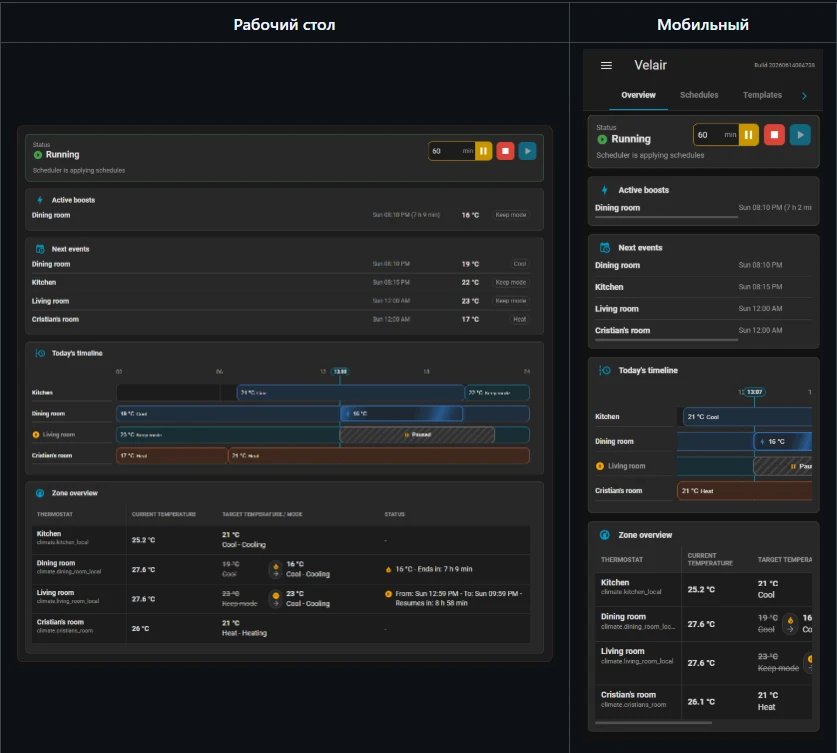The image size is (837, 753).
Task: Click the horizontal scrollbar under mobile Zone overview
Action: coord(653,723)
